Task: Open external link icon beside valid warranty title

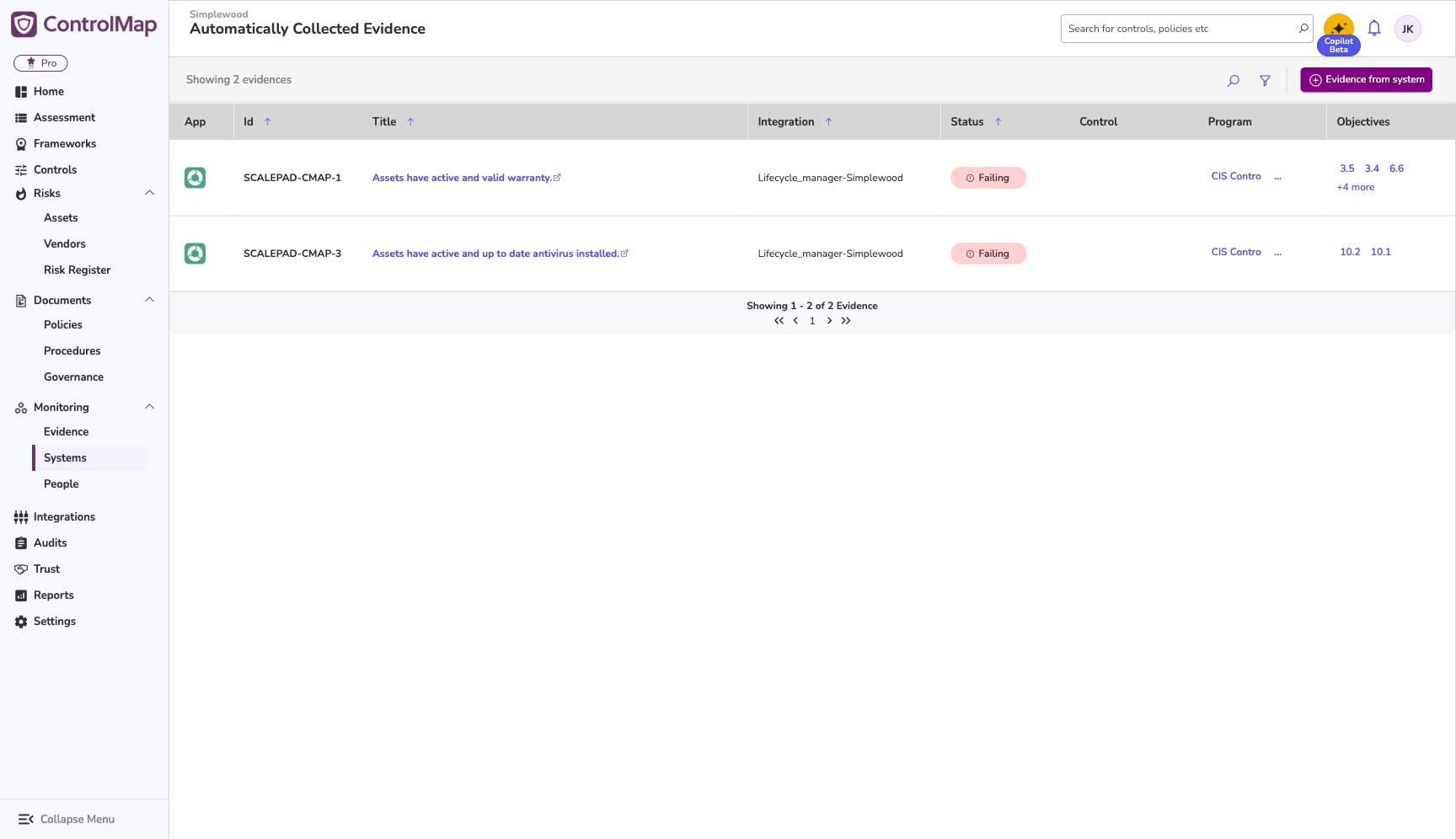Action: tap(557, 178)
